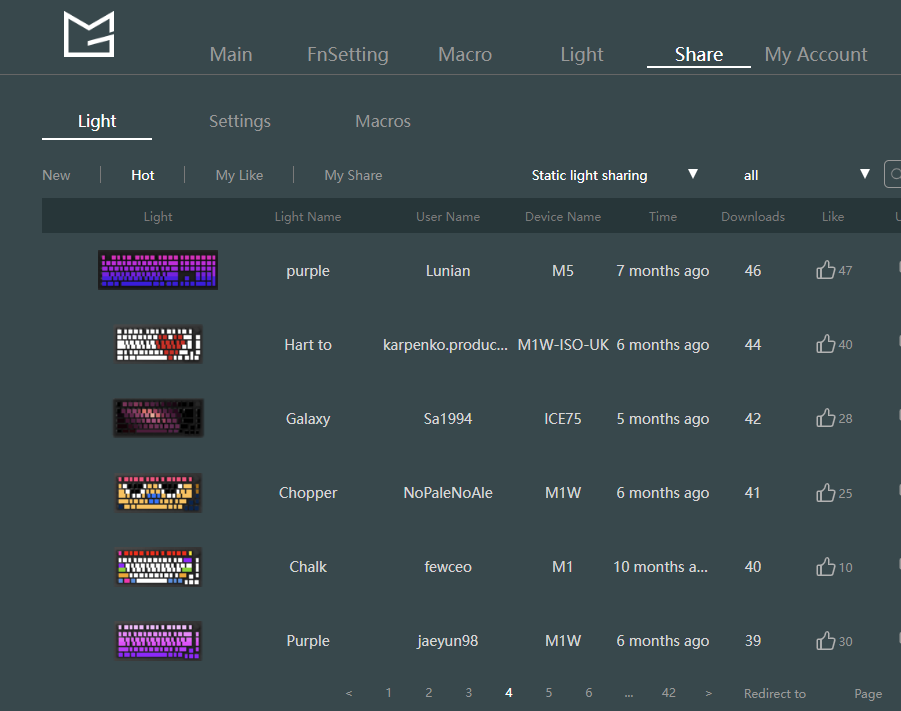Image resolution: width=901 pixels, height=711 pixels.
Task: Click device name M1W-ISO-UK
Action: tap(563, 345)
